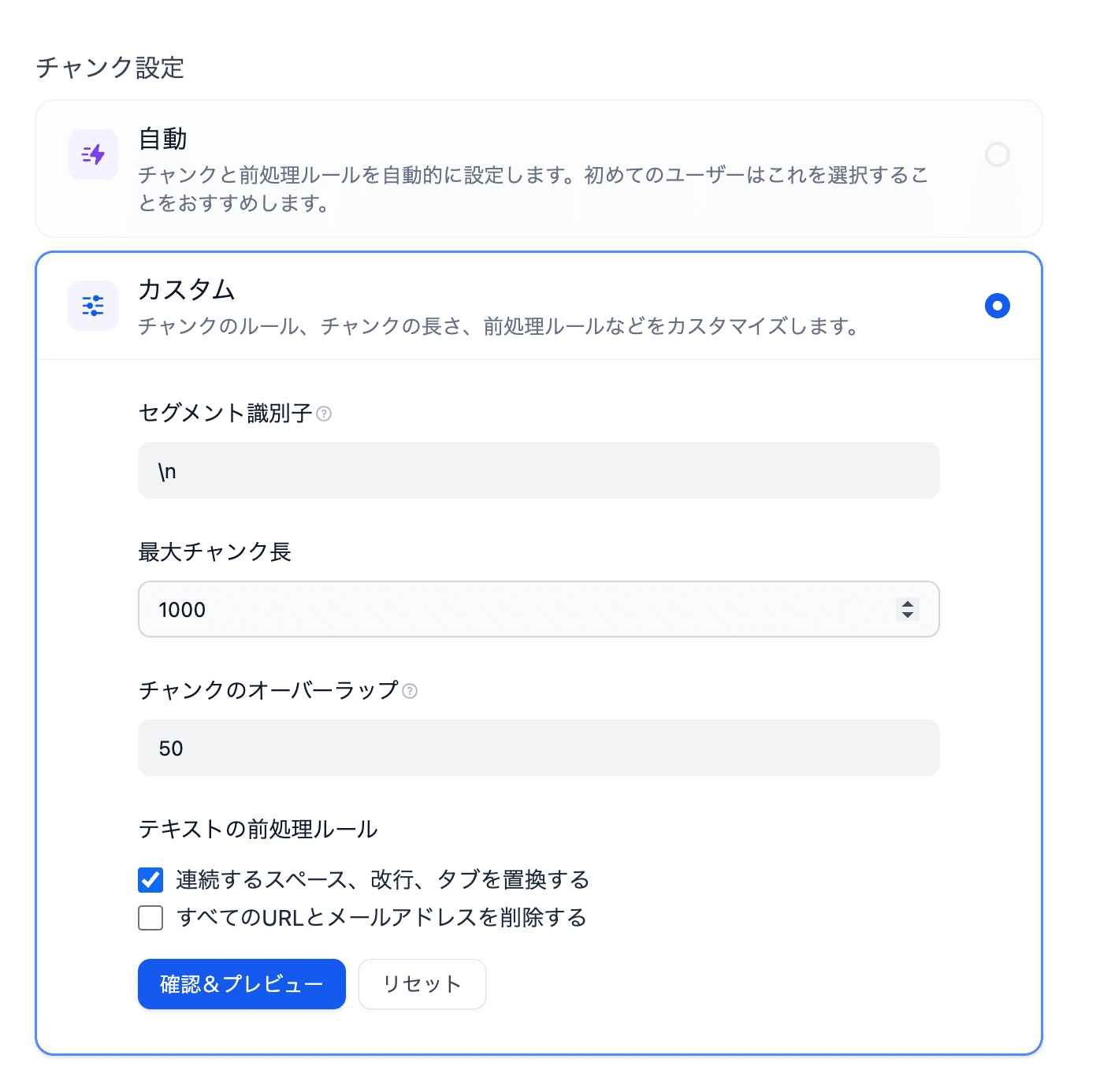Screen dimensions: 1111x1092
Task: Enable すべてのURLとメールアドレスを削除する checkbox
Action: click(150, 918)
